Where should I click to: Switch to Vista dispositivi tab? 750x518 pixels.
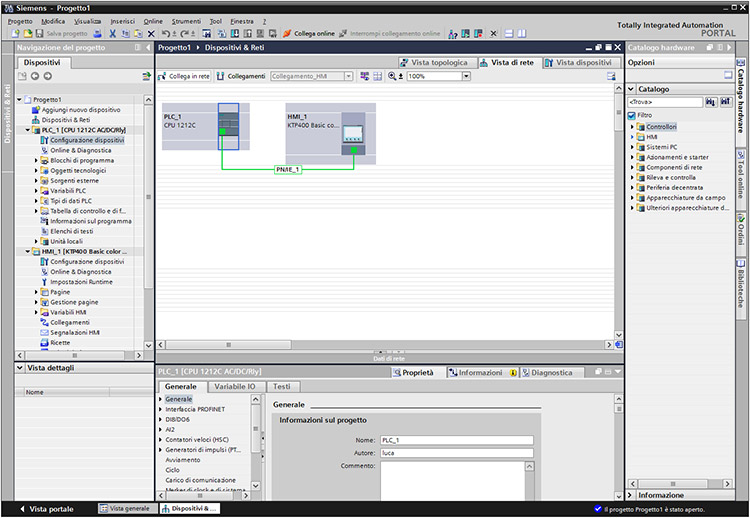pyautogui.click(x=582, y=63)
